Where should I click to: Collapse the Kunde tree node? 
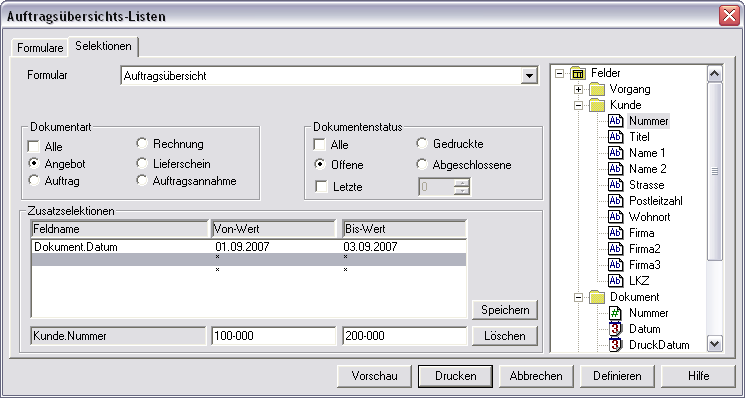[x=578, y=105]
